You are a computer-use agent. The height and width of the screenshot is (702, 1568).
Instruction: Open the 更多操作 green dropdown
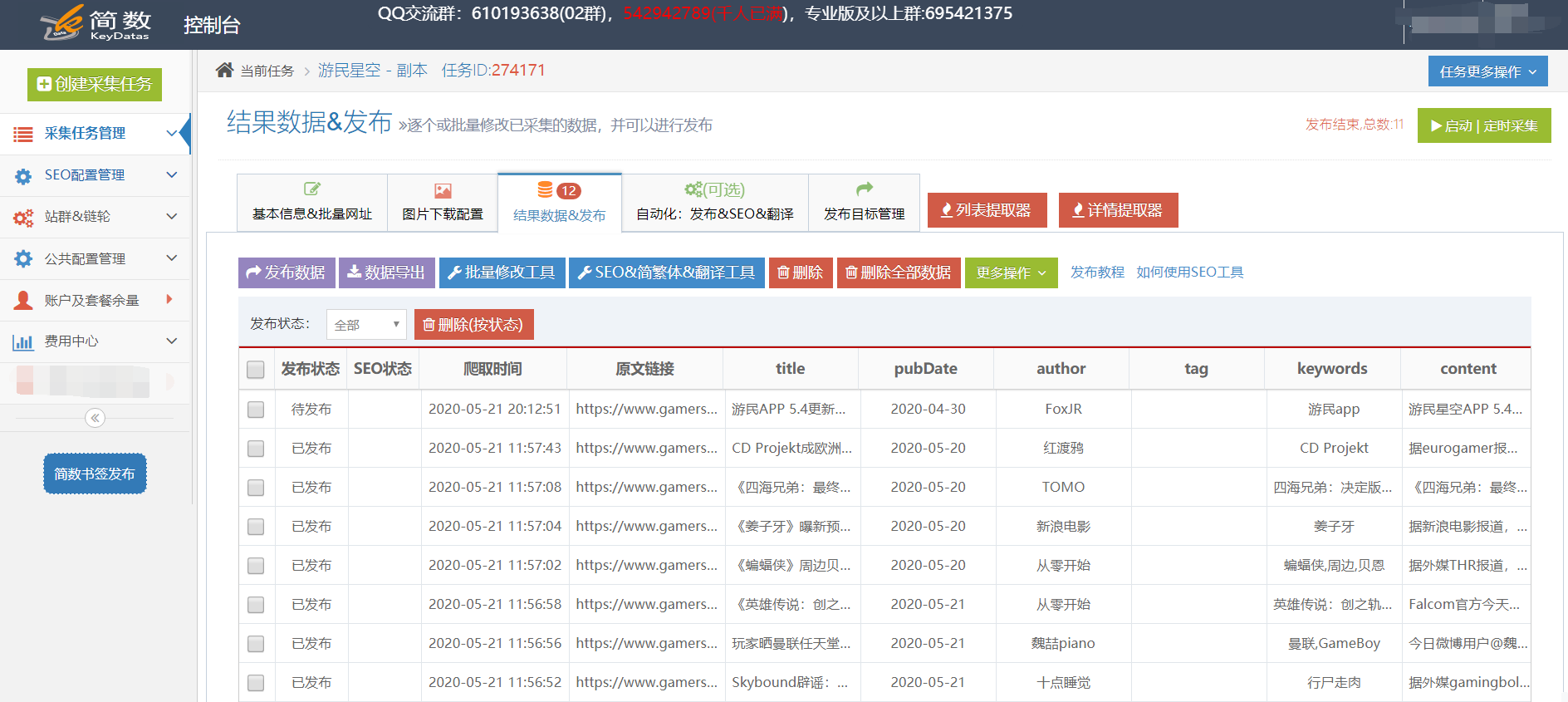pyautogui.click(x=1011, y=272)
